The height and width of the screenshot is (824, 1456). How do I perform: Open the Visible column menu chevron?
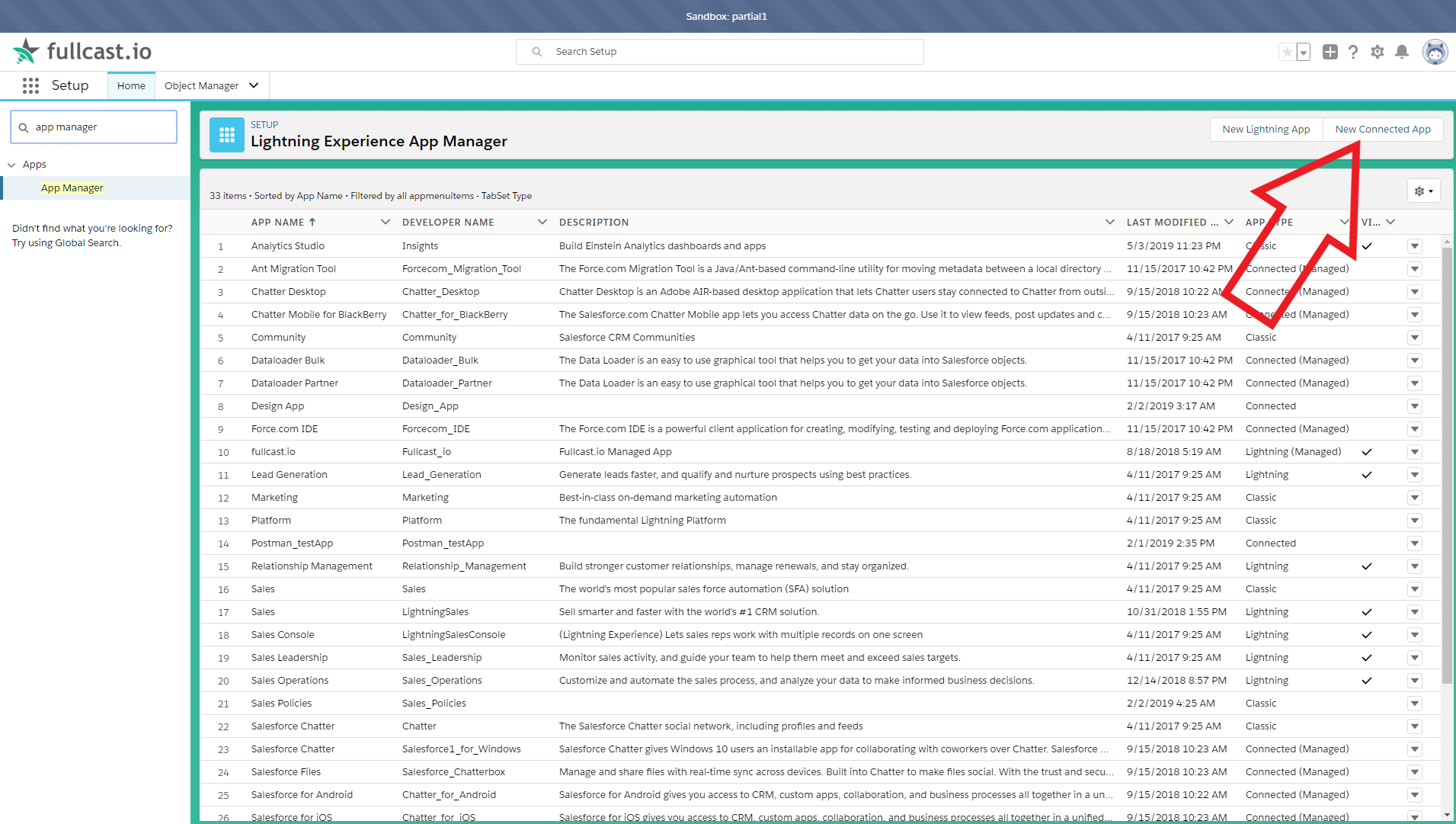pos(1390,223)
